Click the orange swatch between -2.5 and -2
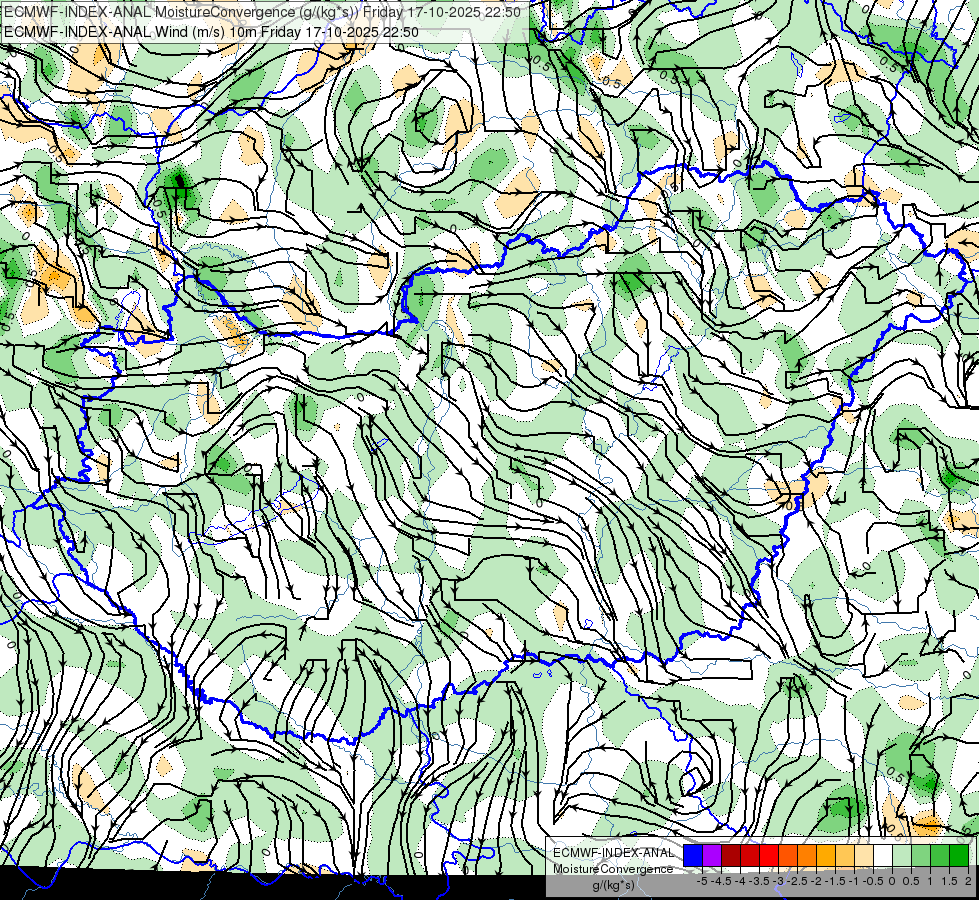This screenshot has width=979, height=900. pos(807,855)
